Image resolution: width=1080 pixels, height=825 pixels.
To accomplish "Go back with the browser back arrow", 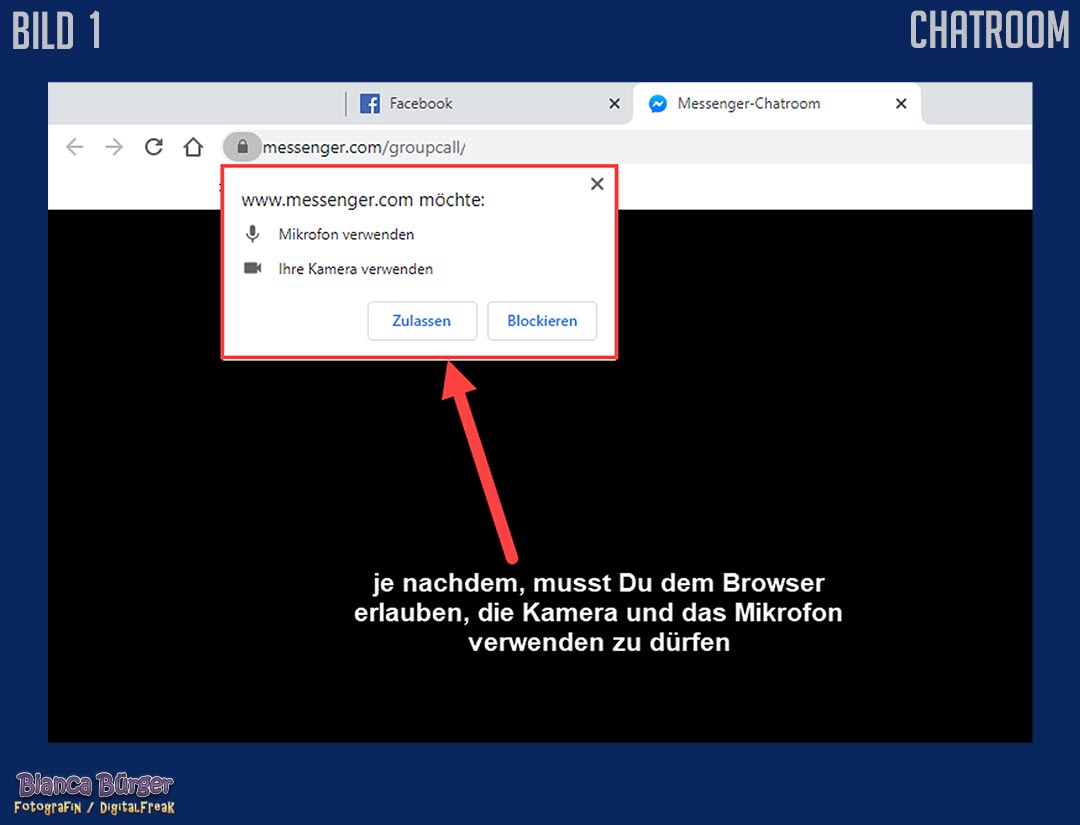I will (x=74, y=147).
